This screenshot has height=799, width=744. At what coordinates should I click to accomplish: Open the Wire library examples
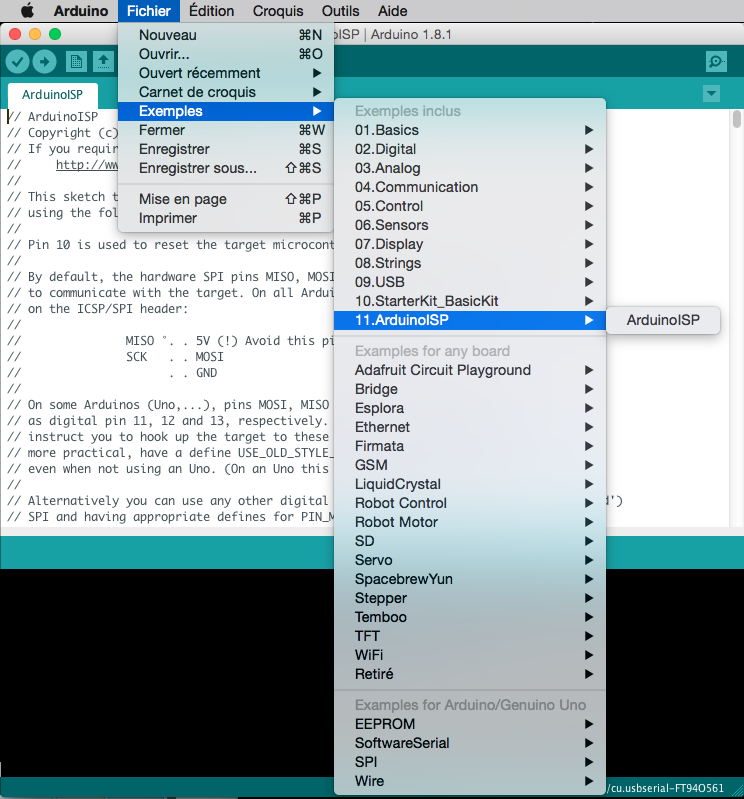pyautogui.click(x=470, y=781)
